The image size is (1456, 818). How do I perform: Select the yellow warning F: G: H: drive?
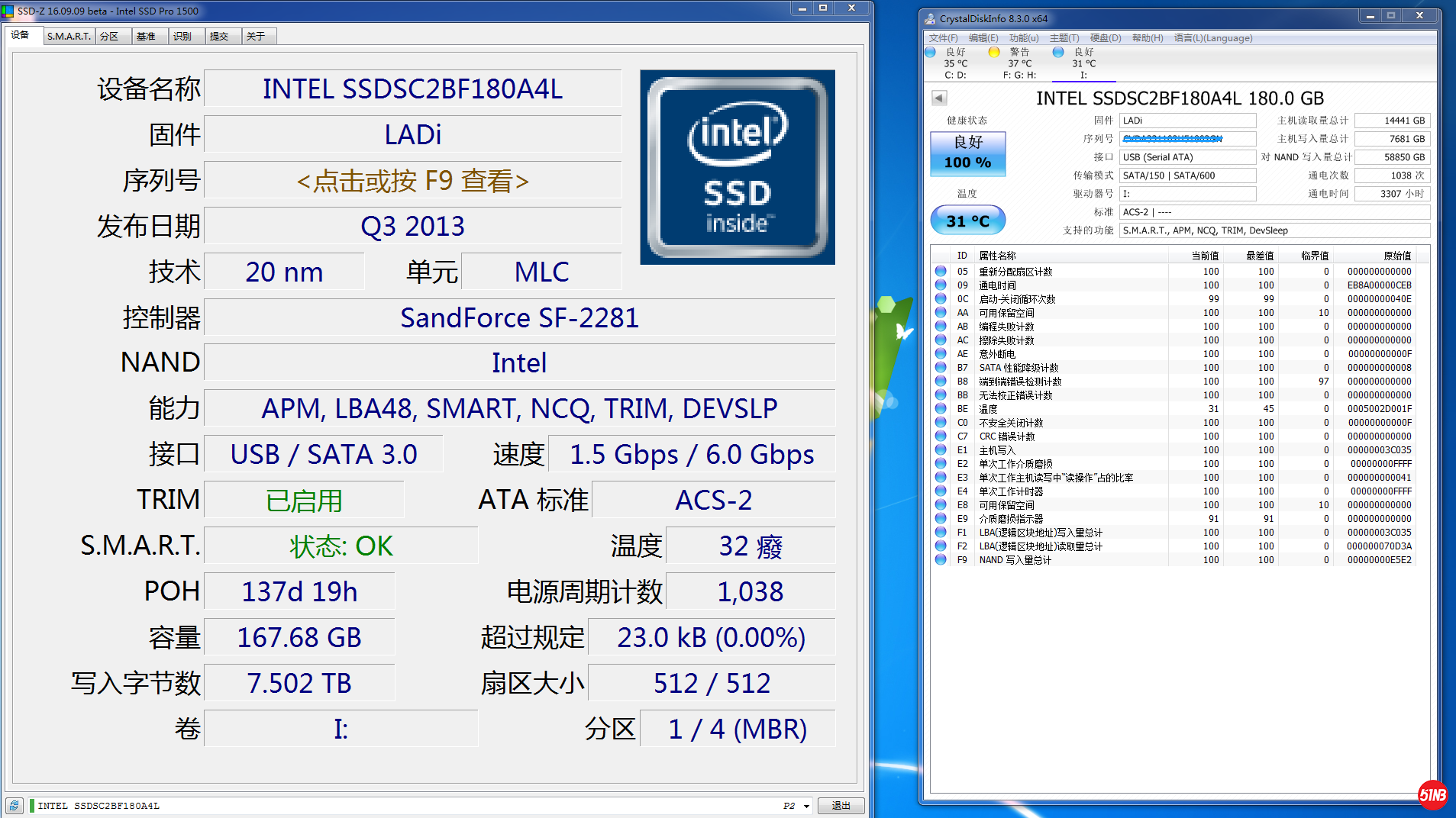pos(993,53)
